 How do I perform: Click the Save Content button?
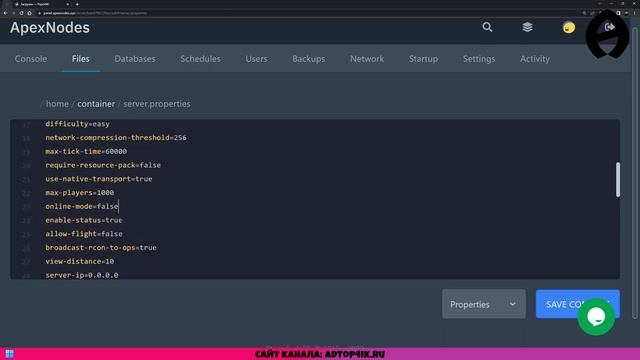pos(578,304)
